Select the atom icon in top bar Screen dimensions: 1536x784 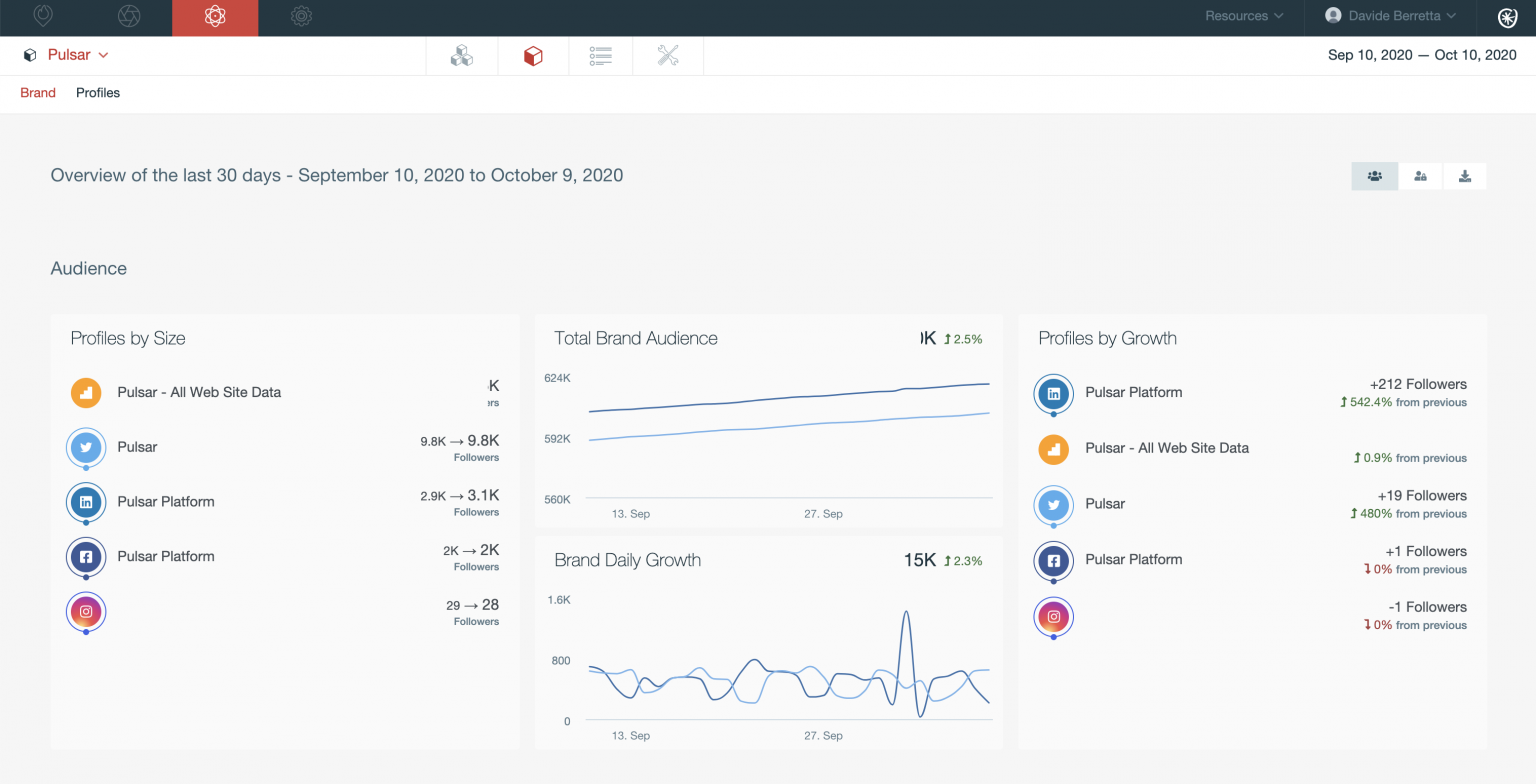[215, 17]
